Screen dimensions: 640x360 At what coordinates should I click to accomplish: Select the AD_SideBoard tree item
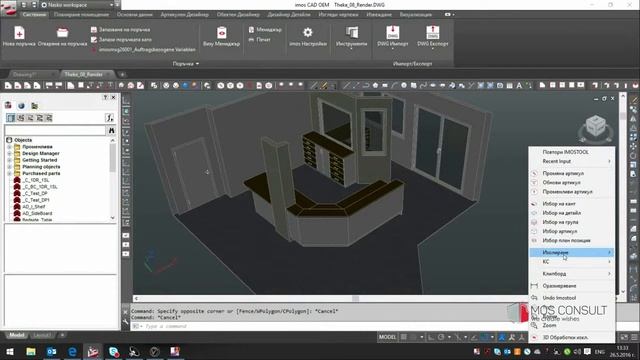pos(37,213)
